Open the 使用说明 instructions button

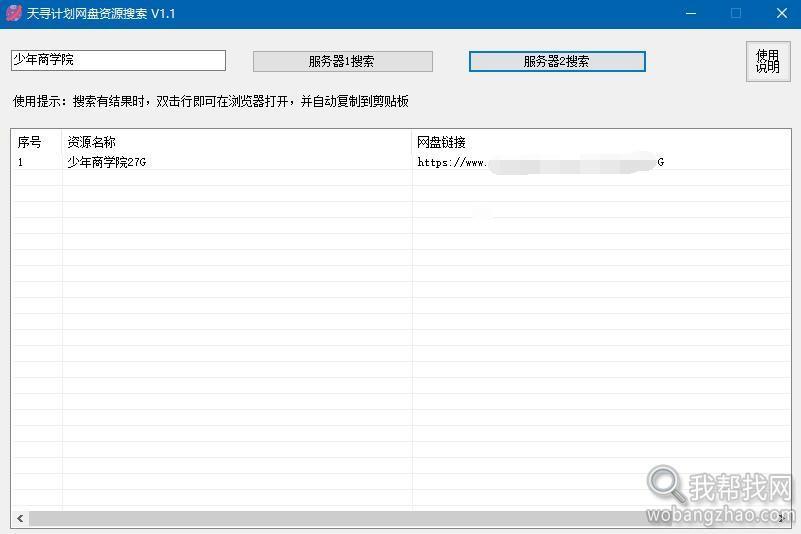[x=768, y=61]
